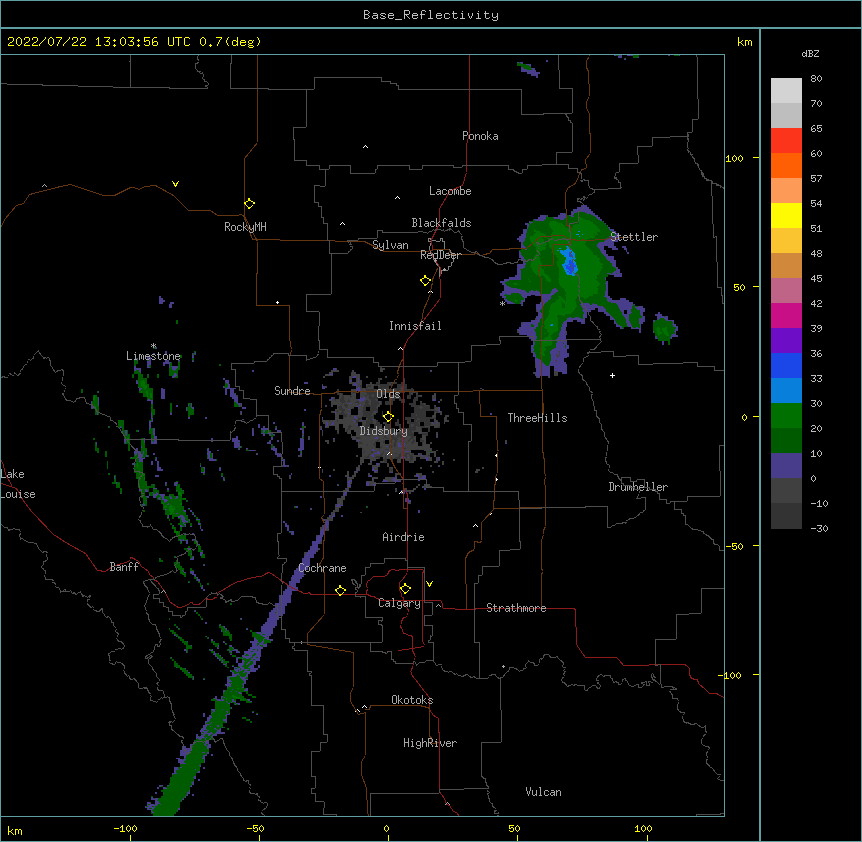Click the Vulcan label

pos(543,792)
